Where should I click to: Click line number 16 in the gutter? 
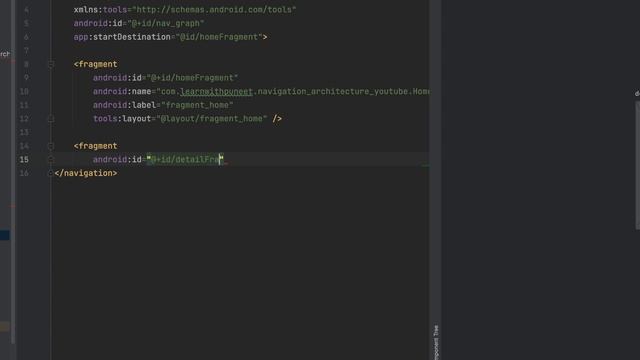(x=24, y=173)
